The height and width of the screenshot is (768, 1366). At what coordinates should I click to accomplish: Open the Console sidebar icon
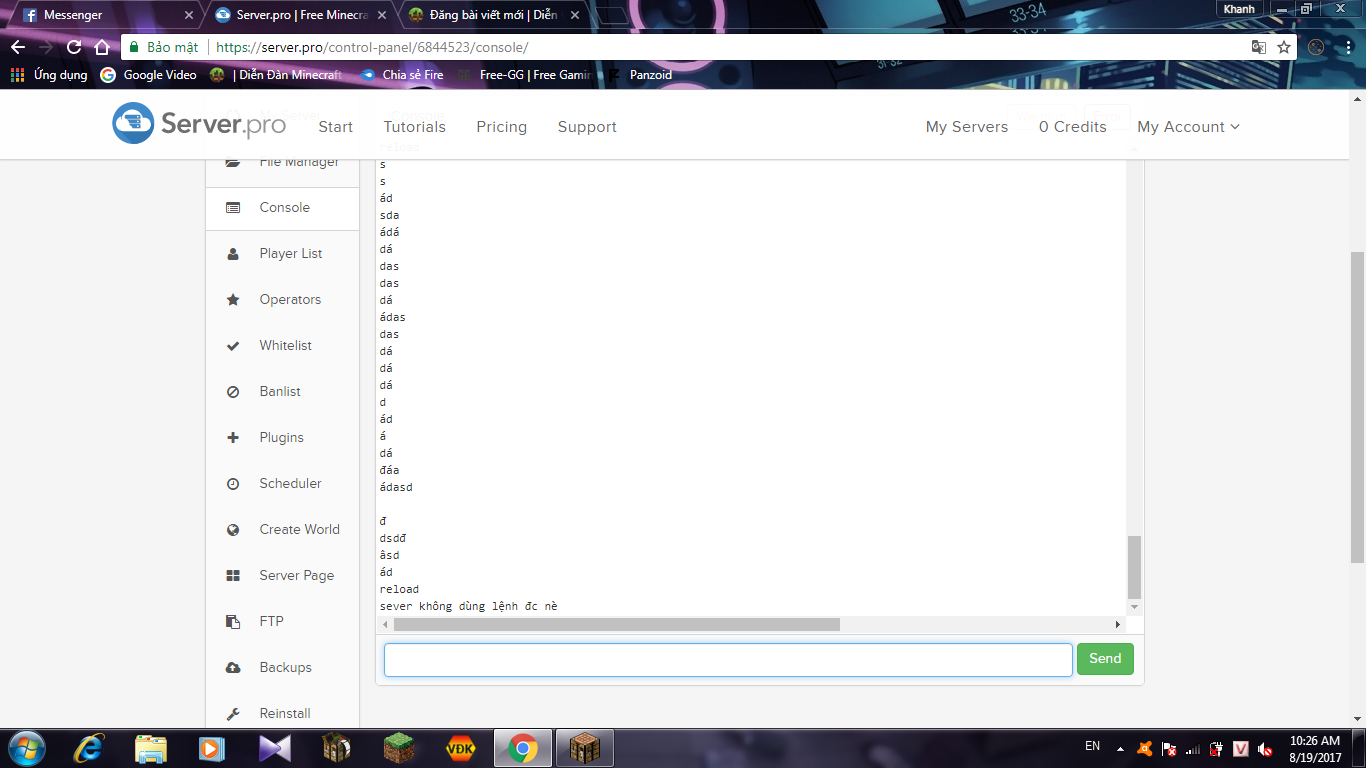(x=233, y=208)
